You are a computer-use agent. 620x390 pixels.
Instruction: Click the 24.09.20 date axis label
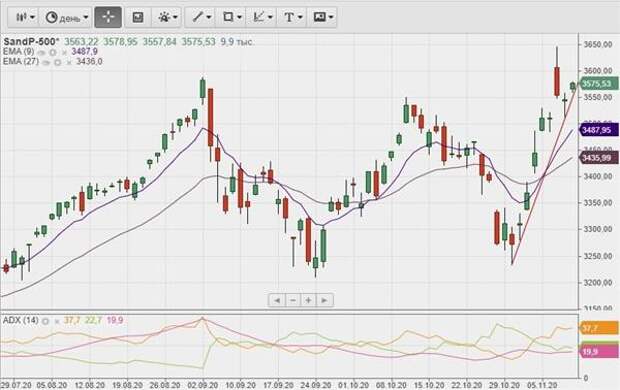316,385
